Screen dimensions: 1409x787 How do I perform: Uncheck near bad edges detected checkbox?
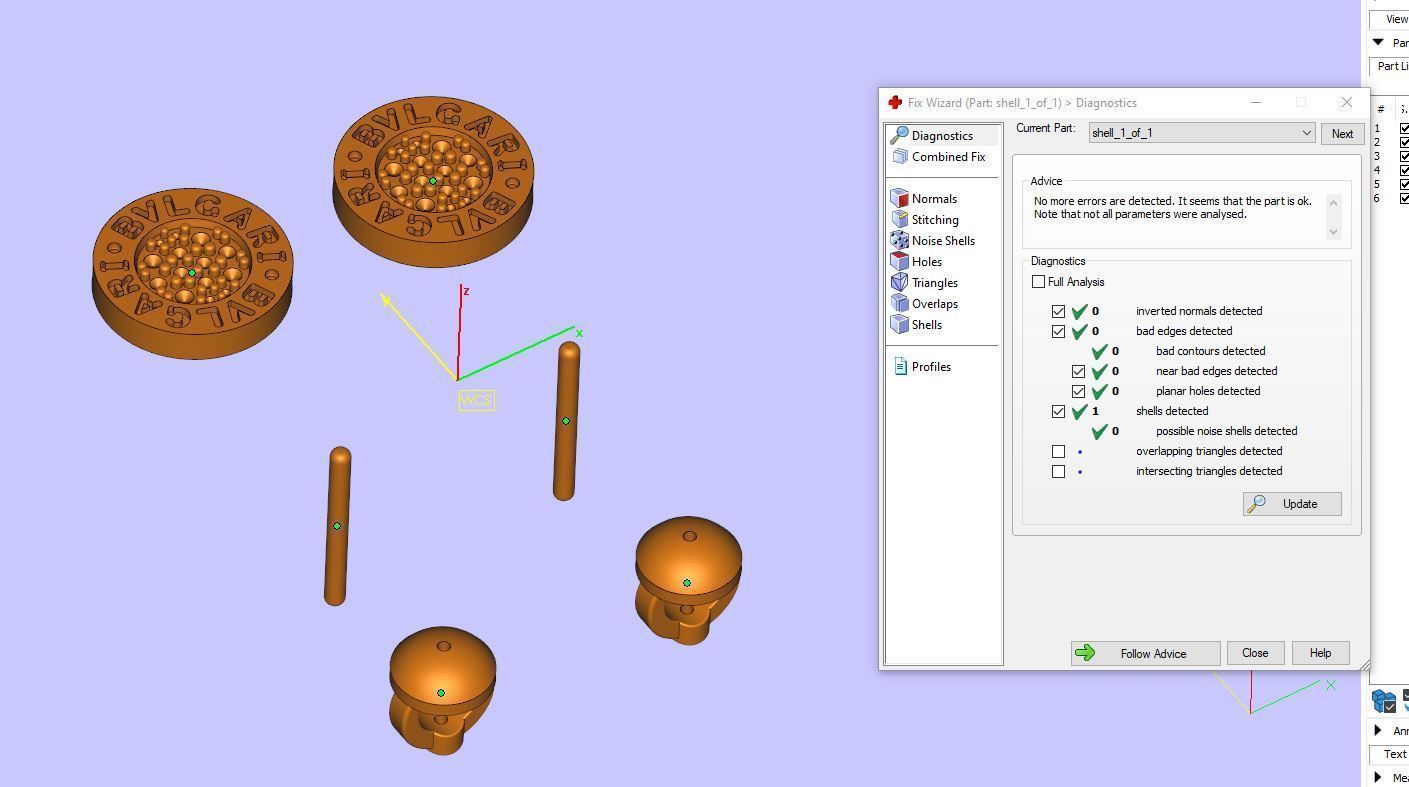coord(1078,371)
